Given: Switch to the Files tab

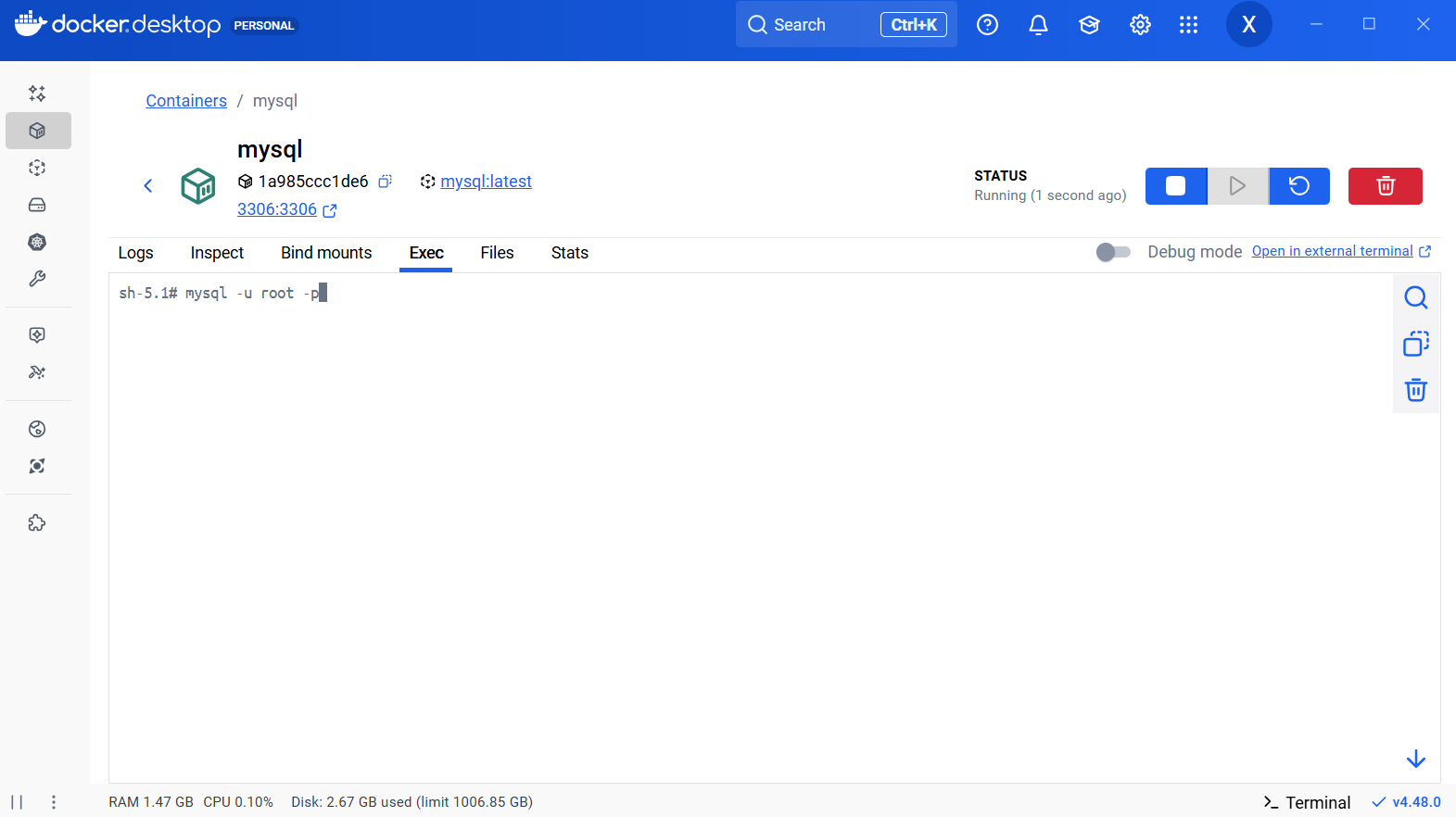Looking at the screenshot, I should [x=497, y=253].
